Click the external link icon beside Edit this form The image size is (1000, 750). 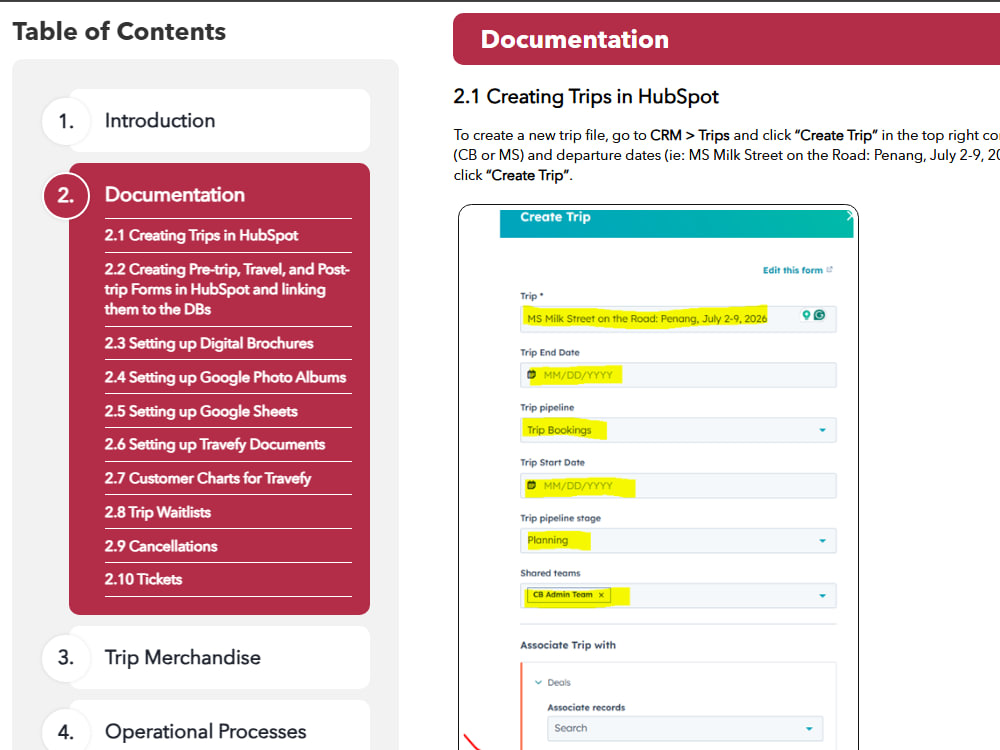(x=829, y=270)
